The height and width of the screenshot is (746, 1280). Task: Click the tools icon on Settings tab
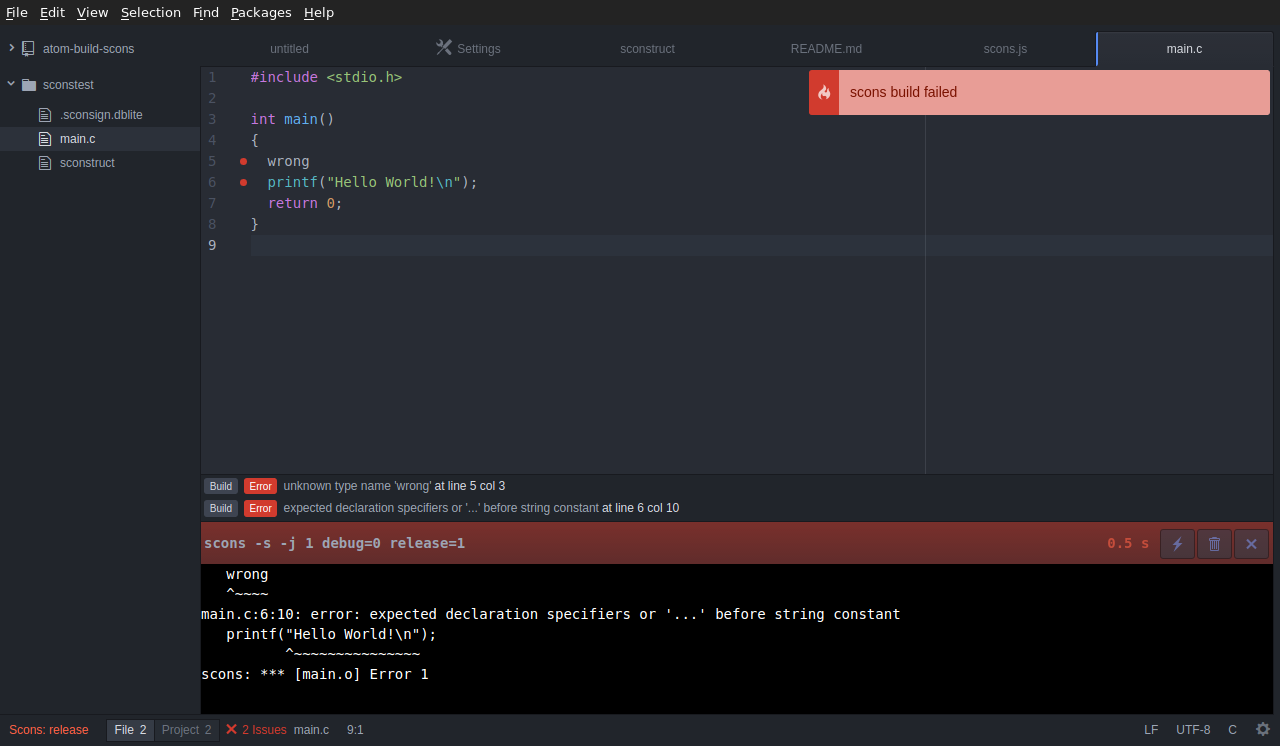click(444, 47)
